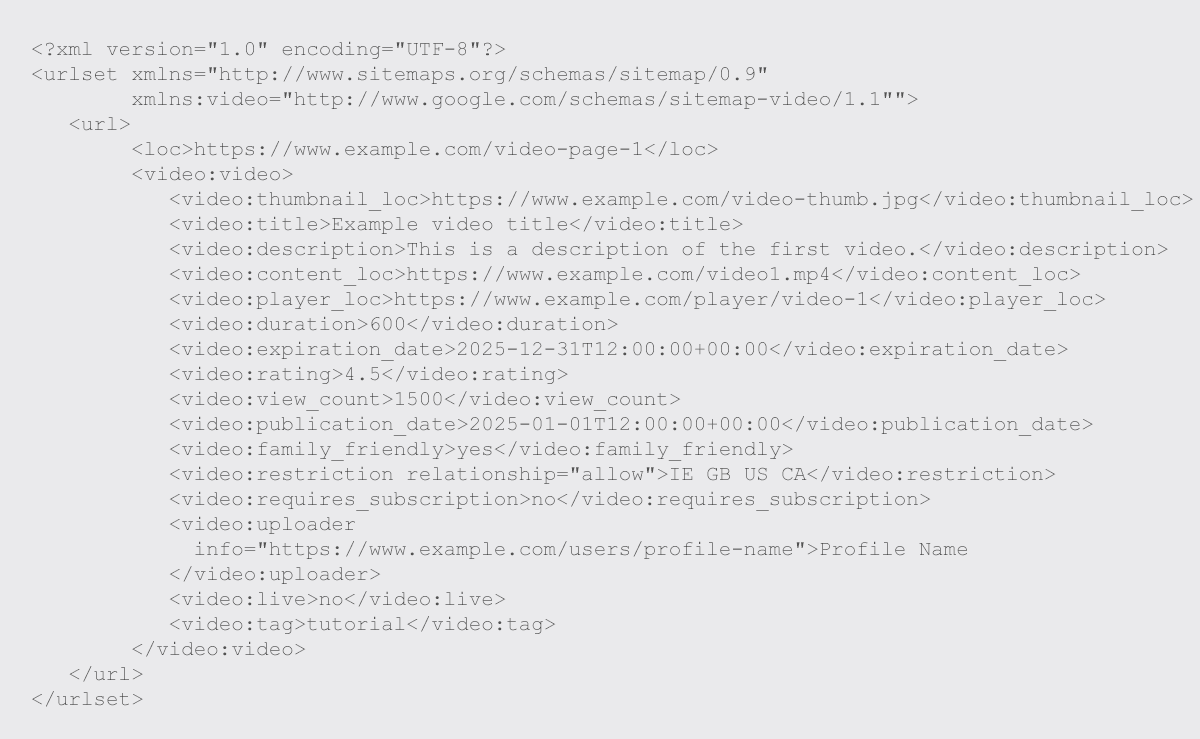The width and height of the screenshot is (1200, 739).
Task: Click the video-thumb.jpg thumbnail URL
Action: 675,200
